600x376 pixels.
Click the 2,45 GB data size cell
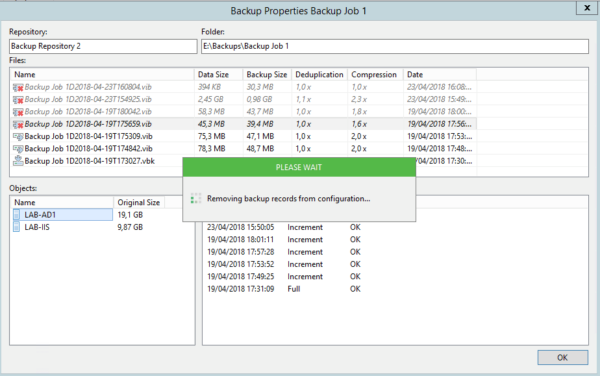[210, 99]
